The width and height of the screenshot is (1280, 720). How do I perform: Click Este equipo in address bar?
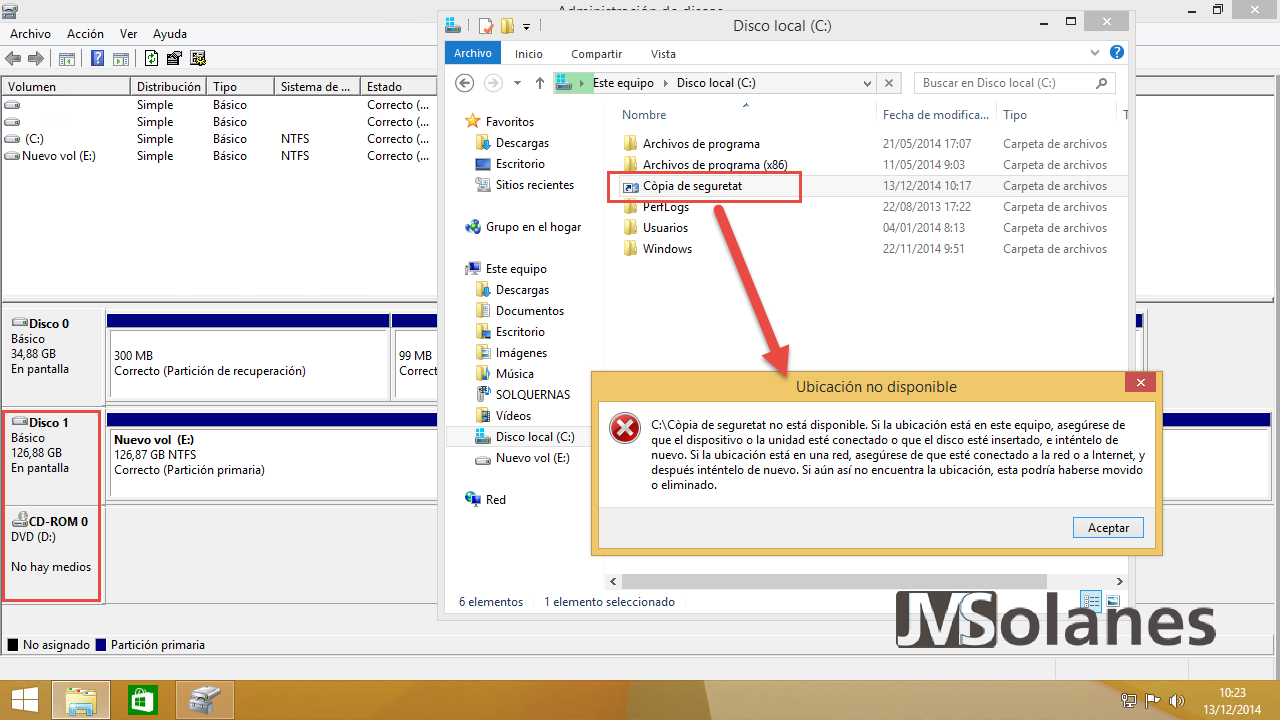(623, 83)
